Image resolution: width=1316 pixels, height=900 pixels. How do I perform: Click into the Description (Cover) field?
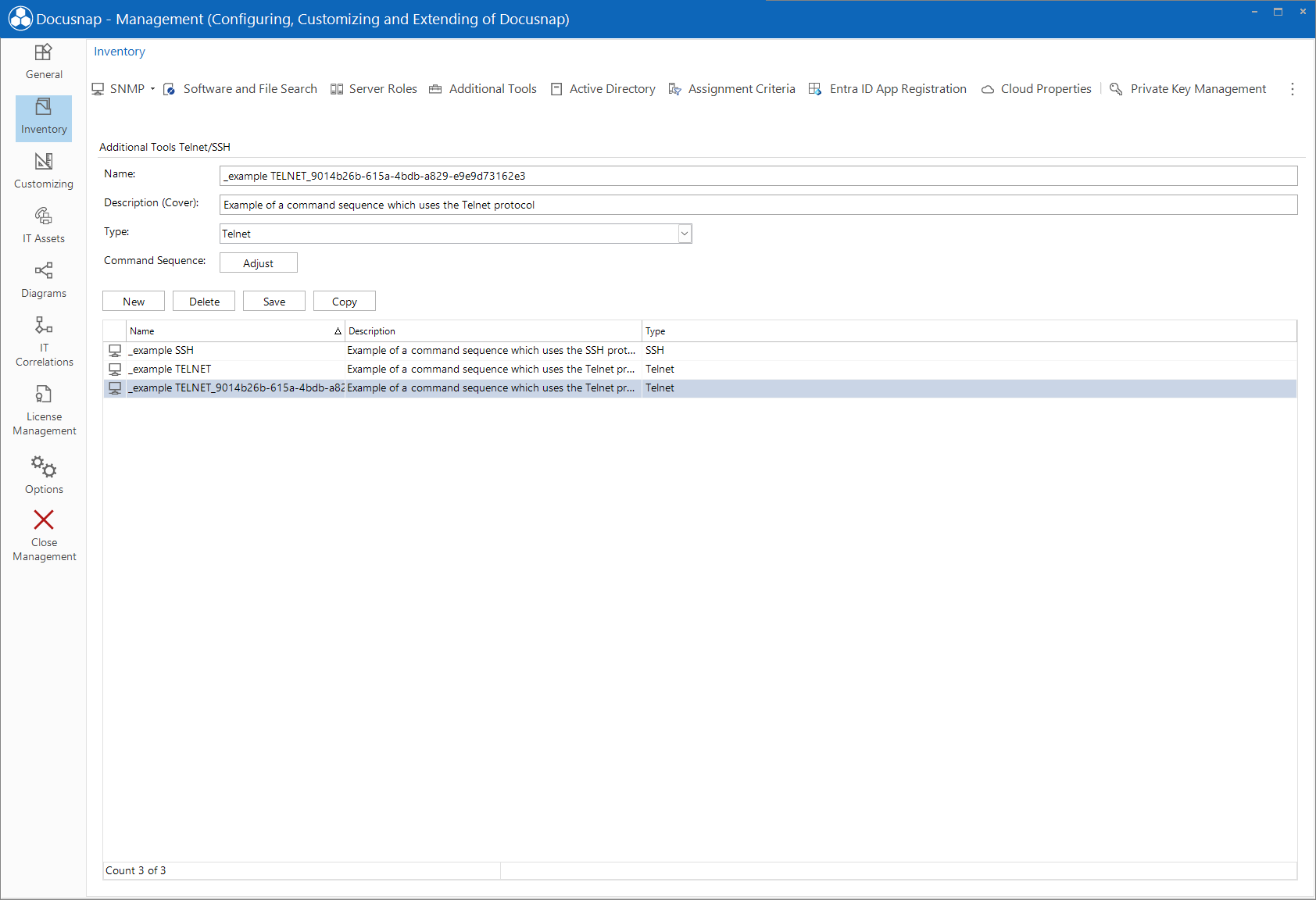click(x=759, y=205)
